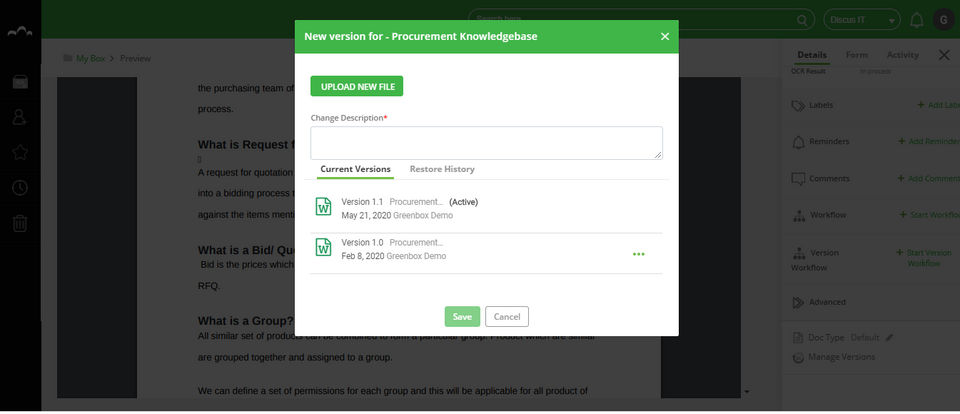Click the Workflow hierarchy icon
Screen dimensions: 960x414
click(x=798, y=216)
